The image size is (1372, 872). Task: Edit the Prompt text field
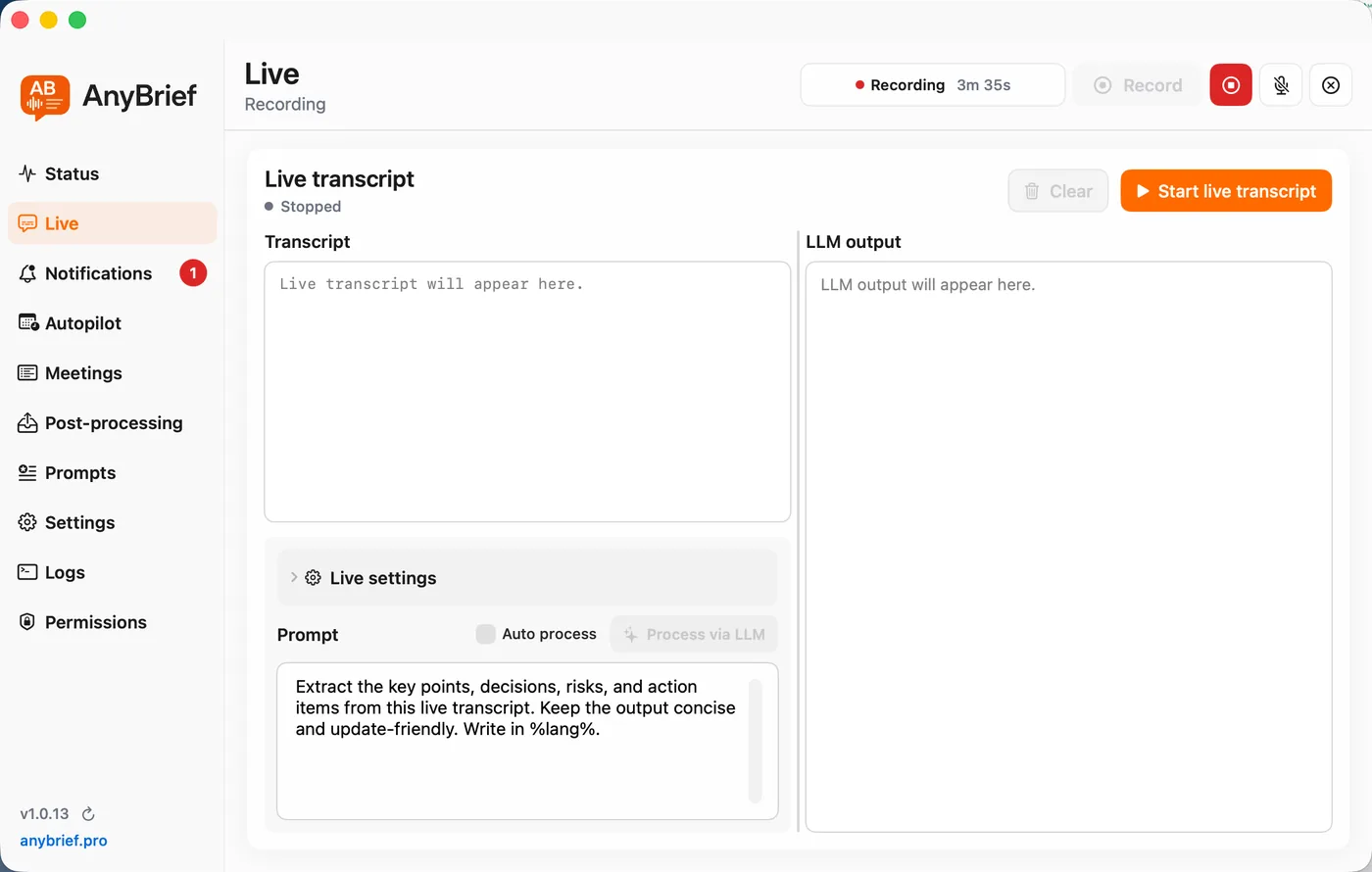(527, 741)
